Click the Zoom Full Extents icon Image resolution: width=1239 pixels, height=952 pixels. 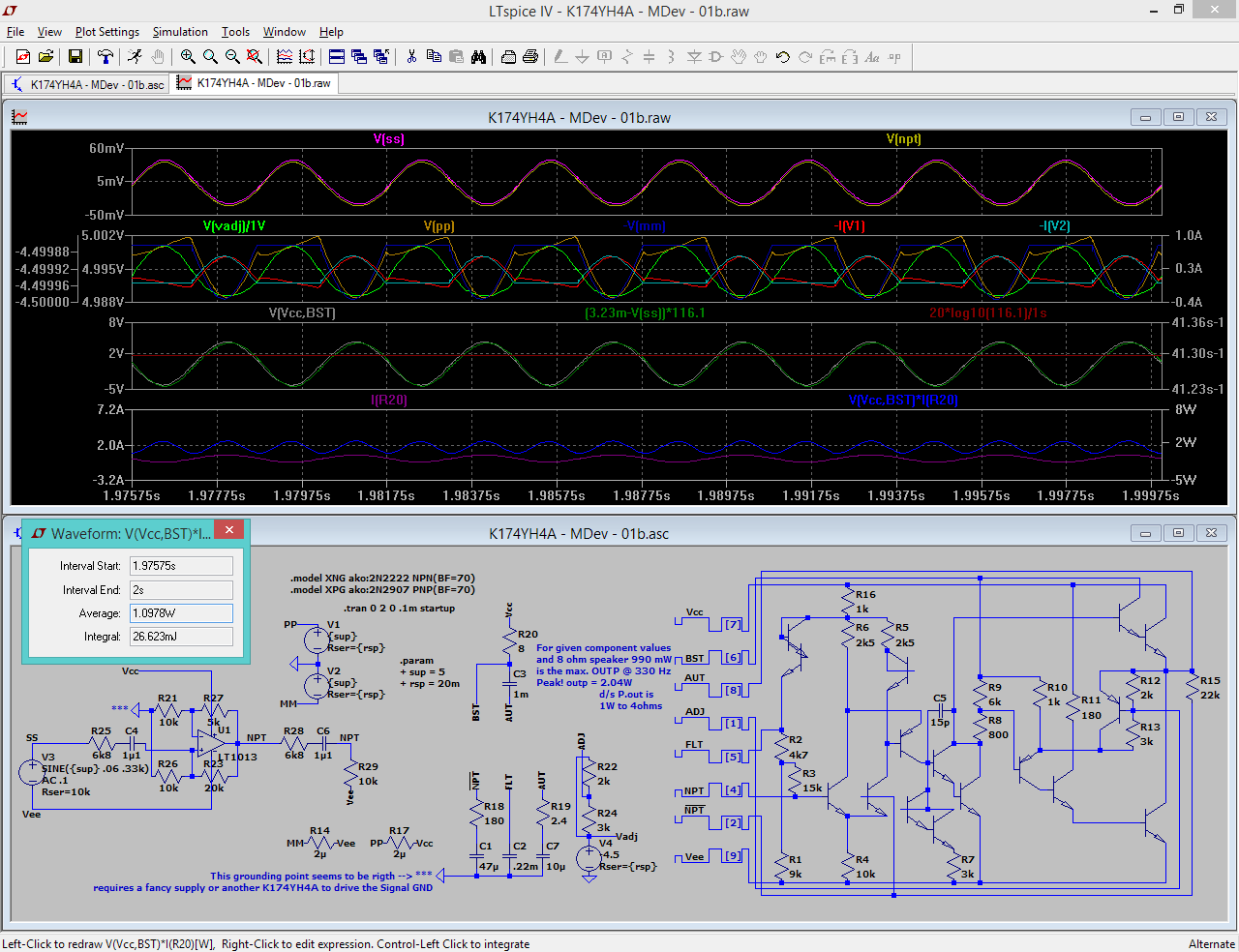click(255, 57)
